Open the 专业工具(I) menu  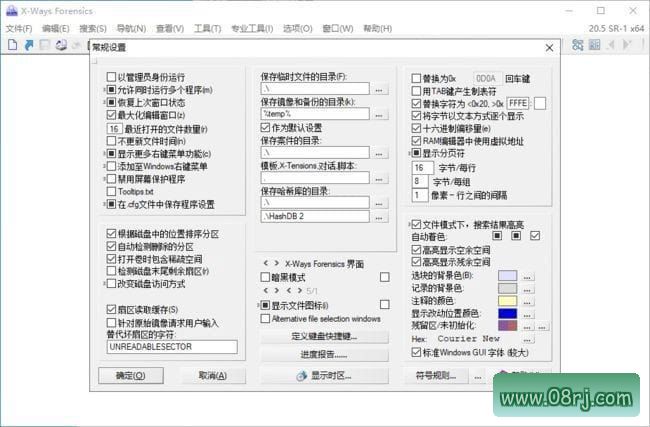252,28
